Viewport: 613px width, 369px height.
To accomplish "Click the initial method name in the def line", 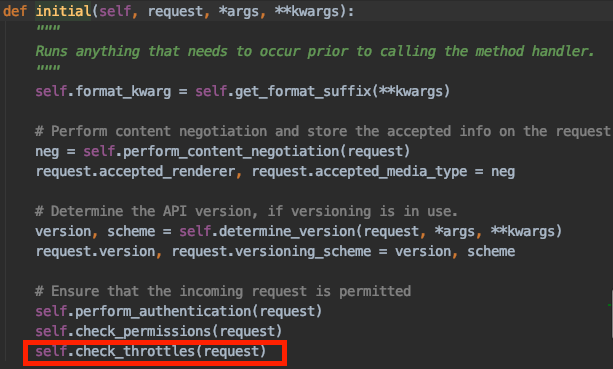I will [x=63, y=11].
